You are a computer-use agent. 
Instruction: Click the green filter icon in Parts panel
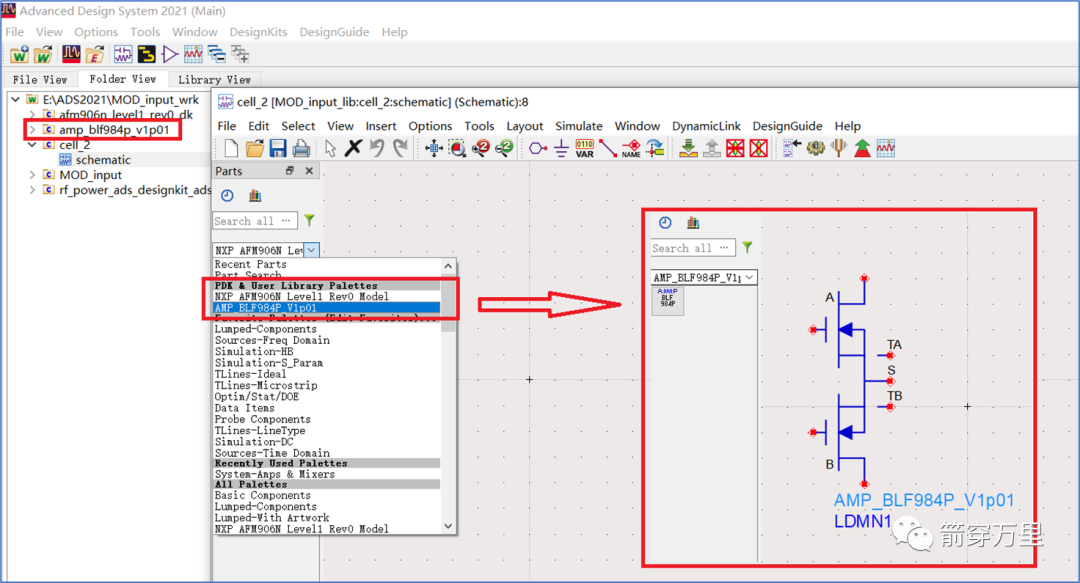(x=310, y=220)
